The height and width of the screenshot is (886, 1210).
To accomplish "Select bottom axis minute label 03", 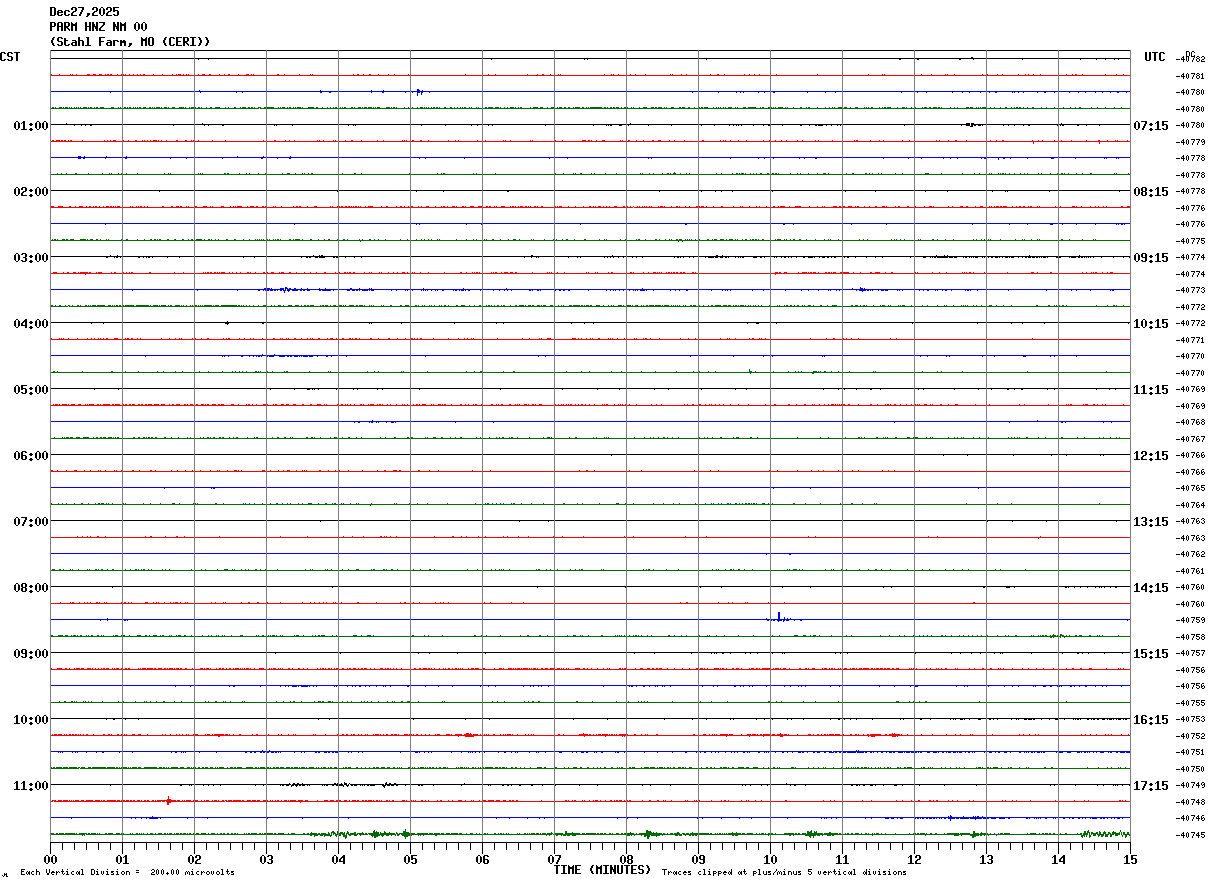I will point(266,859).
